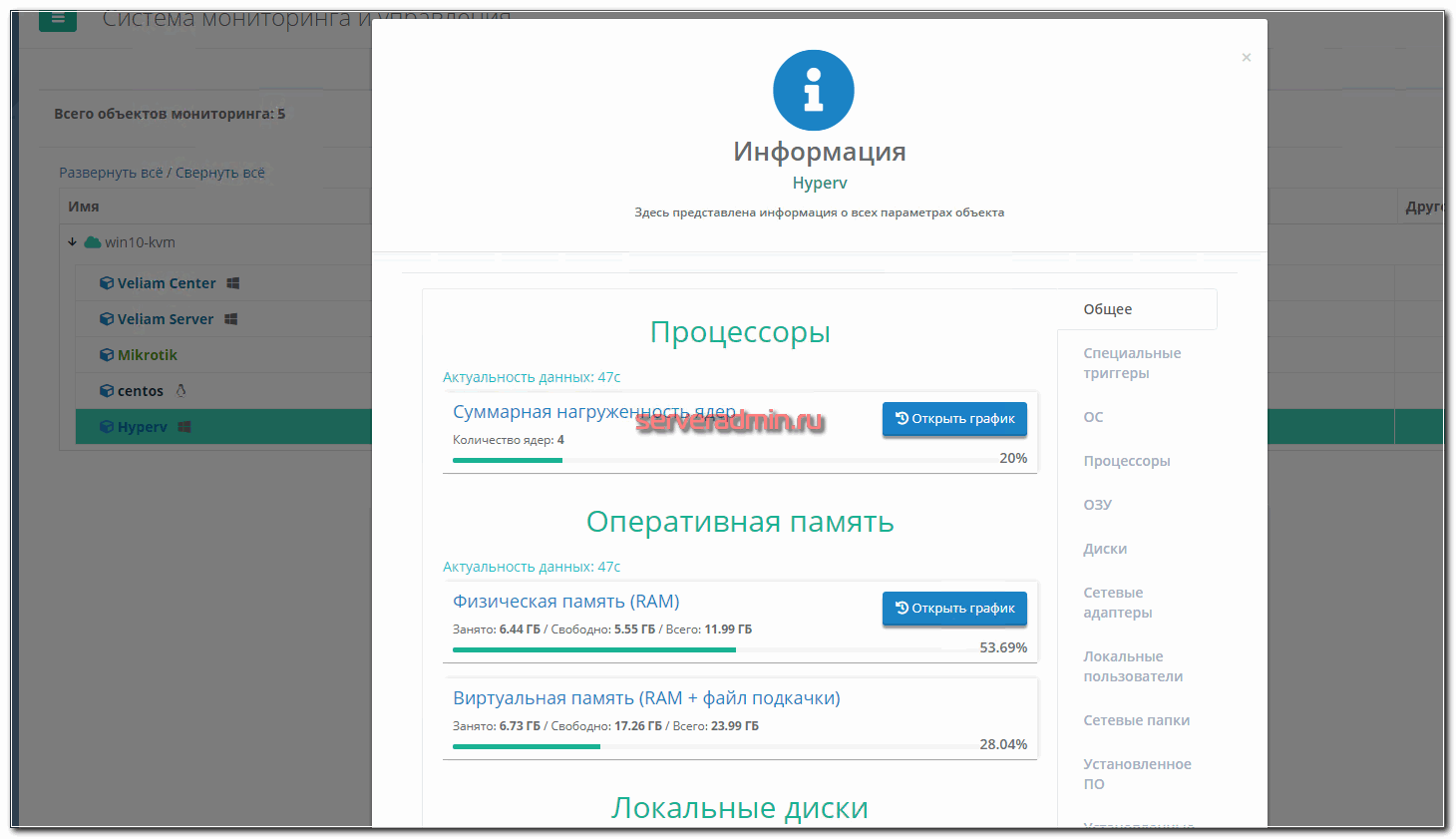The image size is (1456, 839).
Task: Go to the Процессоры tab
Action: 1127,461
